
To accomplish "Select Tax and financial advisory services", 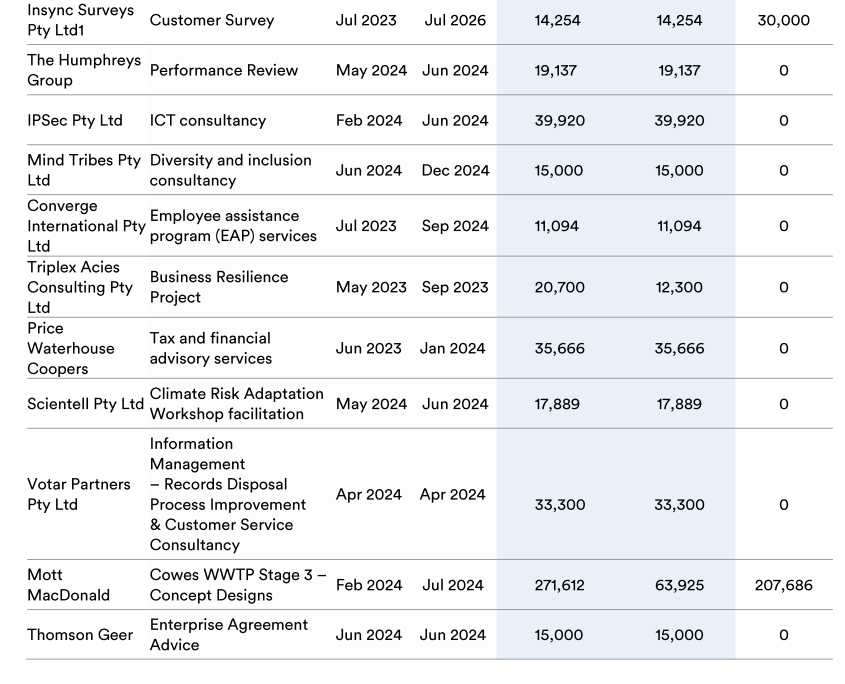I will [x=210, y=348].
